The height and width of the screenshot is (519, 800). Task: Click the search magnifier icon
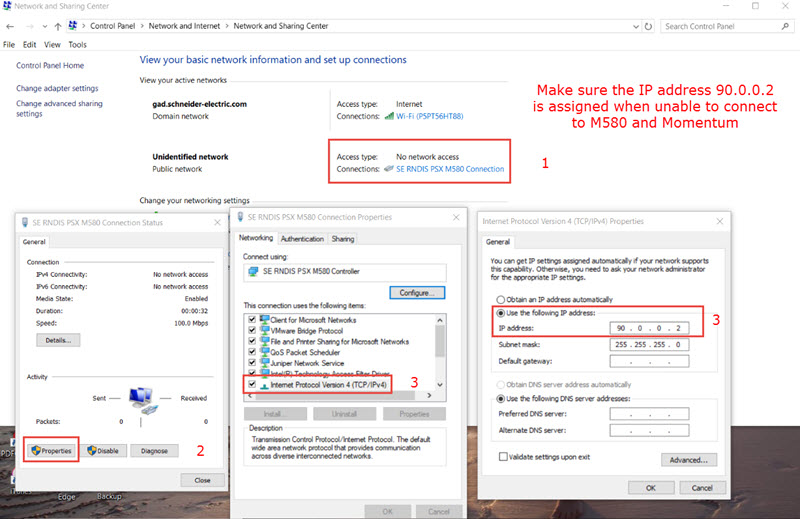click(x=785, y=27)
